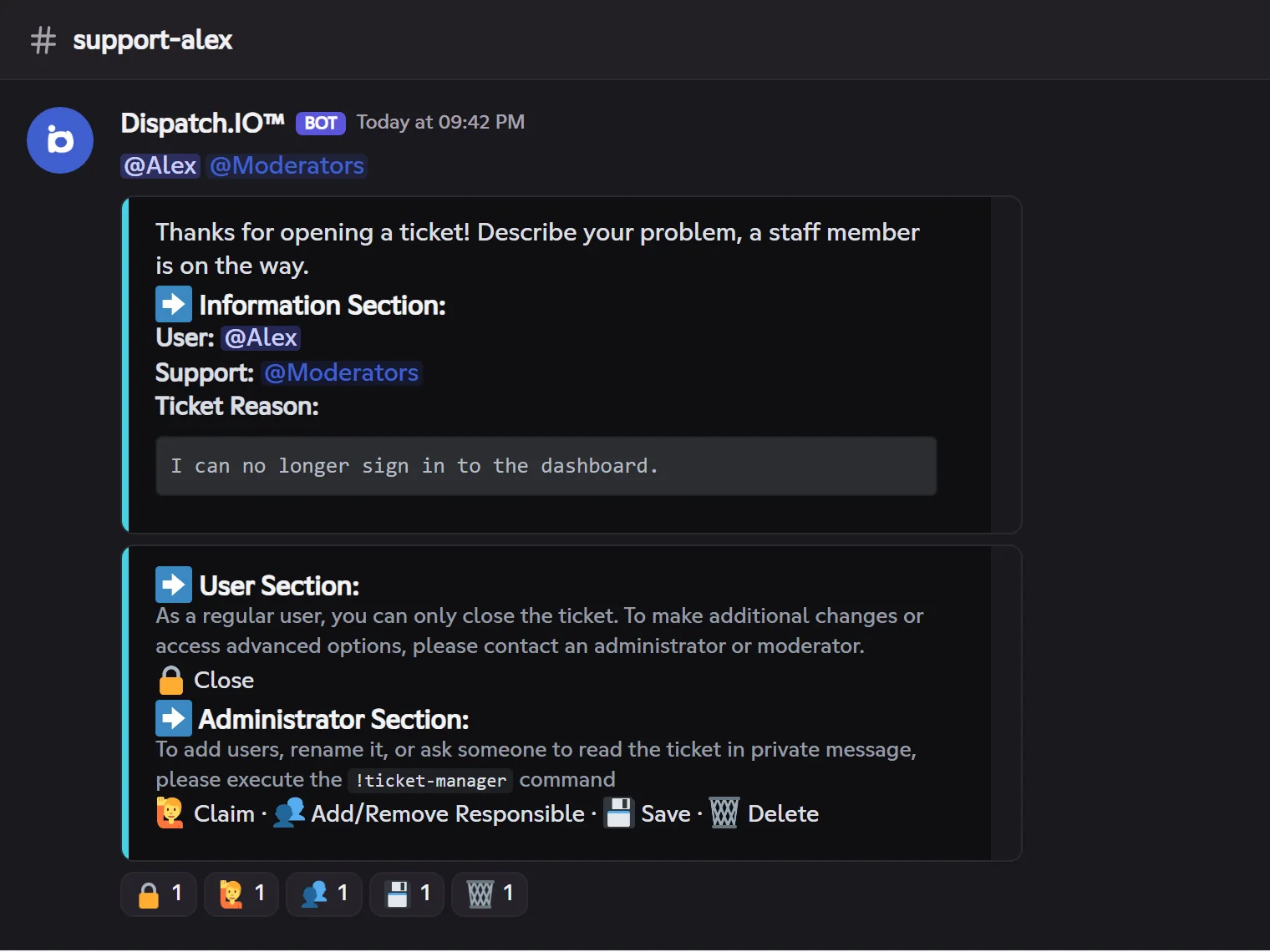
Task: Click the hash icon beside support-alex
Action: (x=43, y=40)
